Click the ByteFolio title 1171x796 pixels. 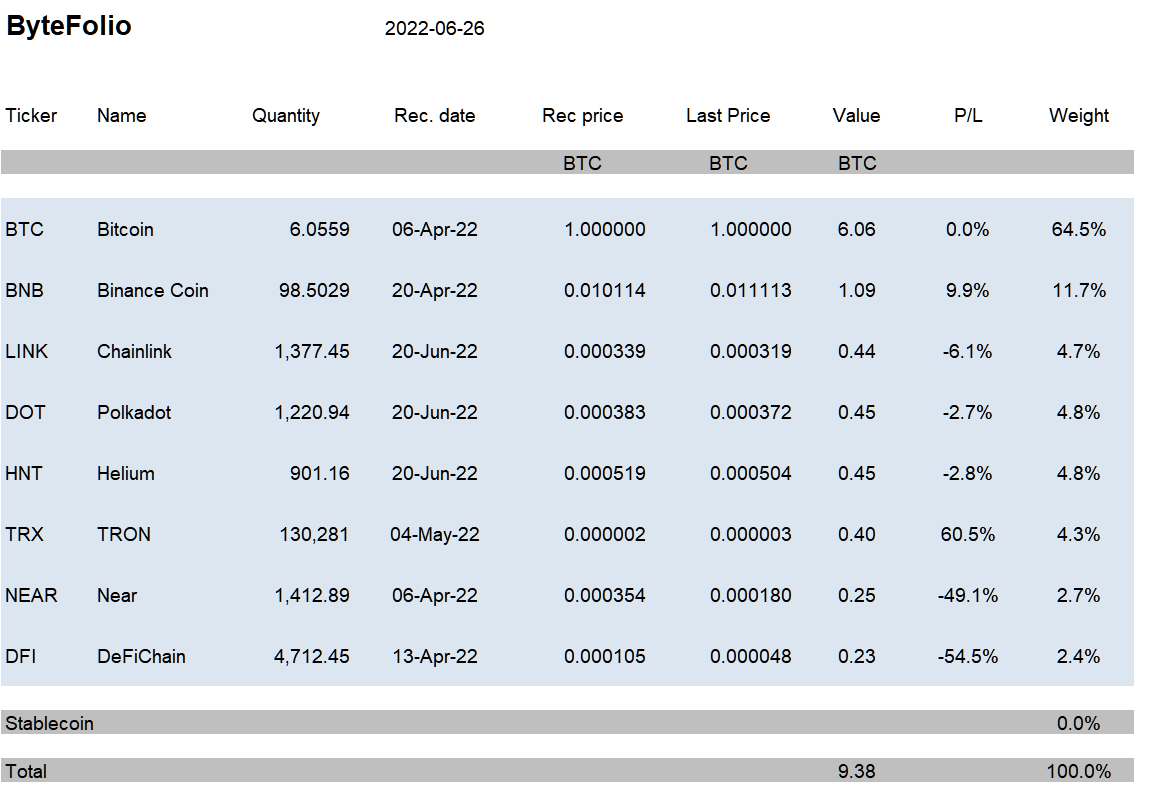pos(69,26)
